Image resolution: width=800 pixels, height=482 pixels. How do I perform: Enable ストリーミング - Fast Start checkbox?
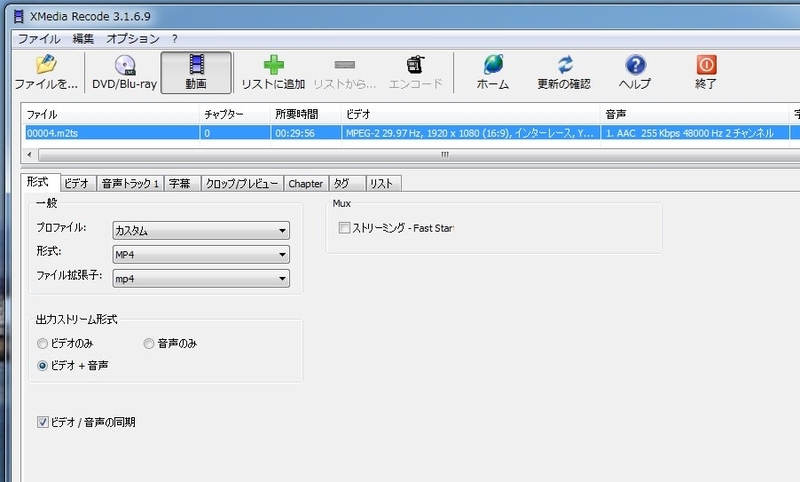point(344,228)
